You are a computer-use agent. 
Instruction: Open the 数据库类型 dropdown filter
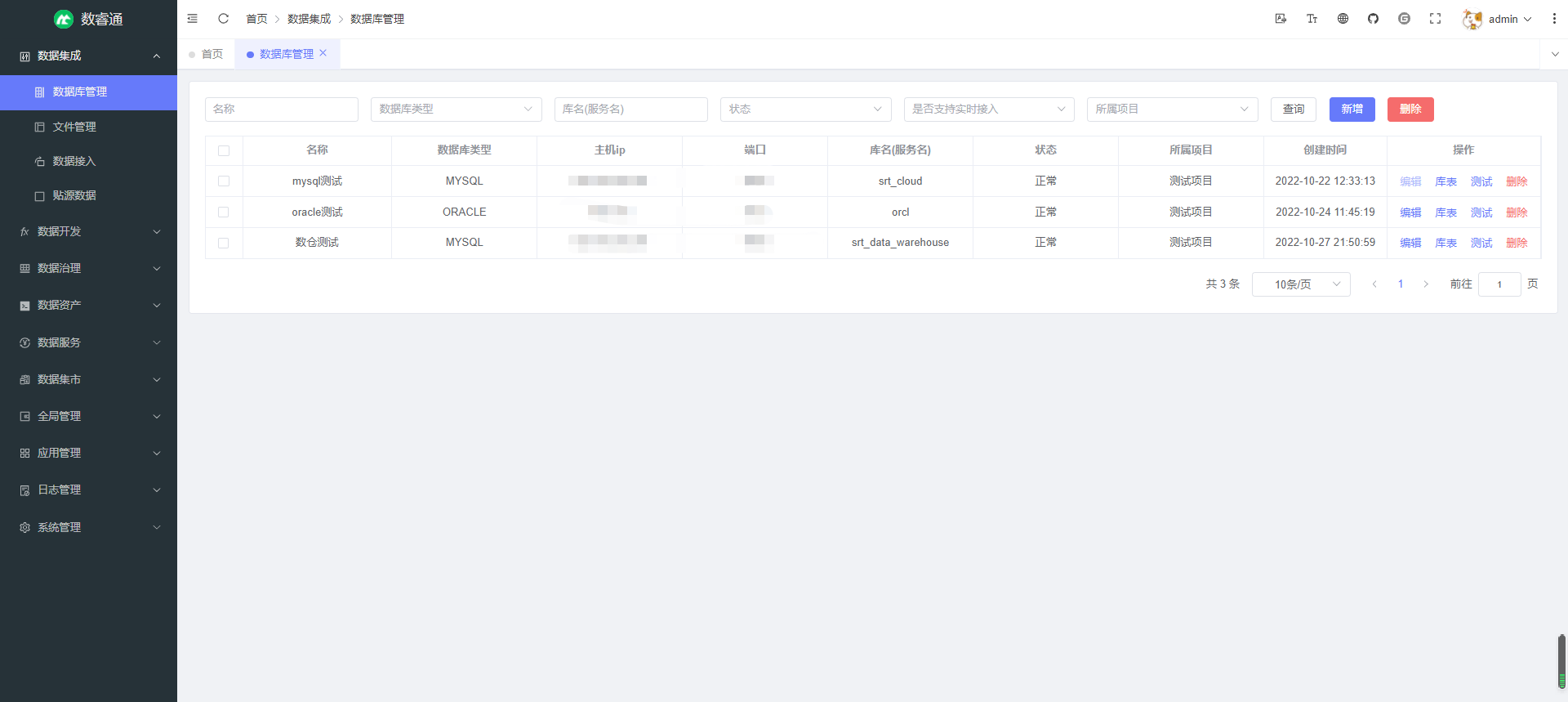coord(456,109)
